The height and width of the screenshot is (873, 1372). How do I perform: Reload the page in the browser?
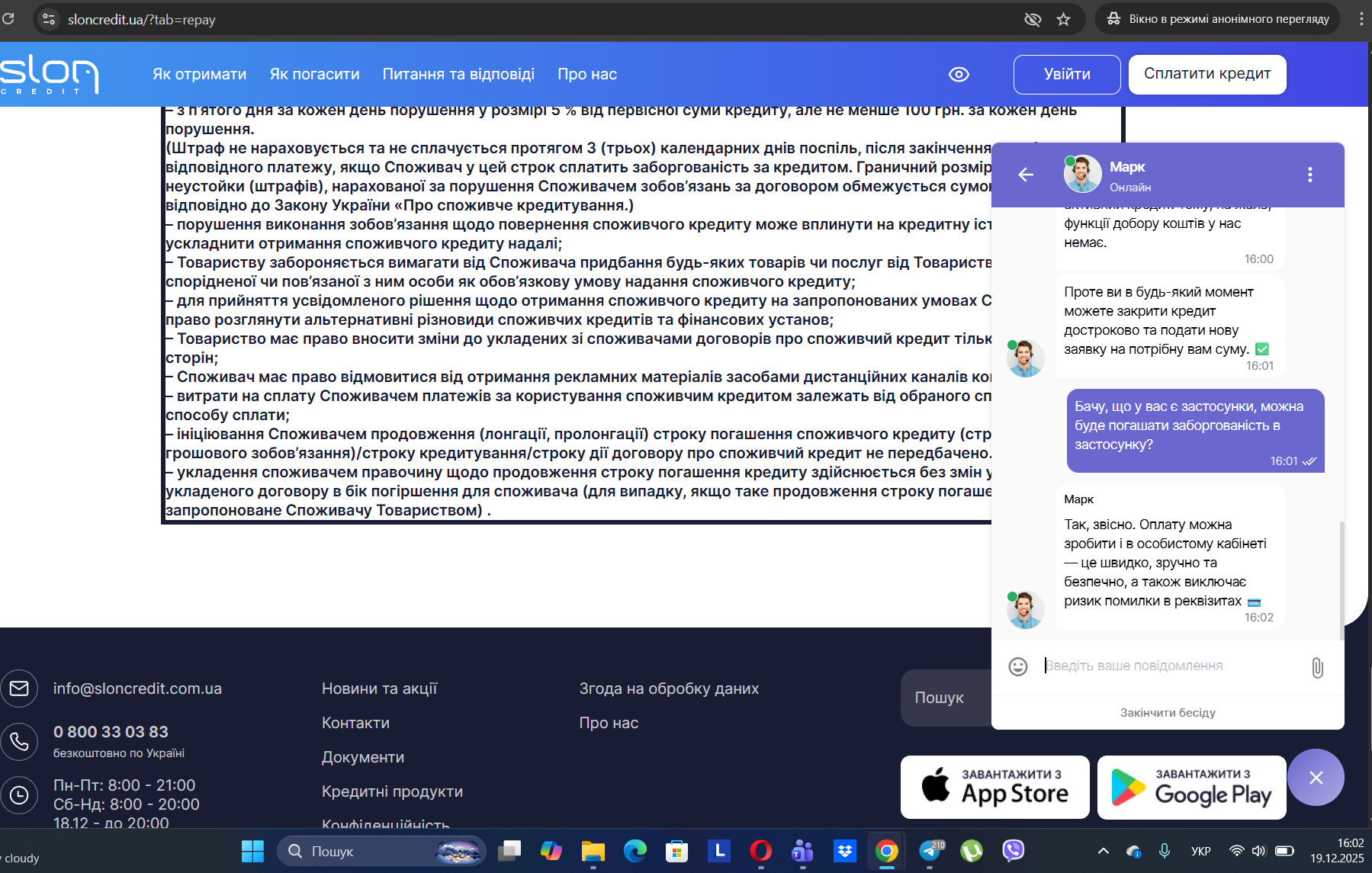pyautogui.click(x=8, y=19)
